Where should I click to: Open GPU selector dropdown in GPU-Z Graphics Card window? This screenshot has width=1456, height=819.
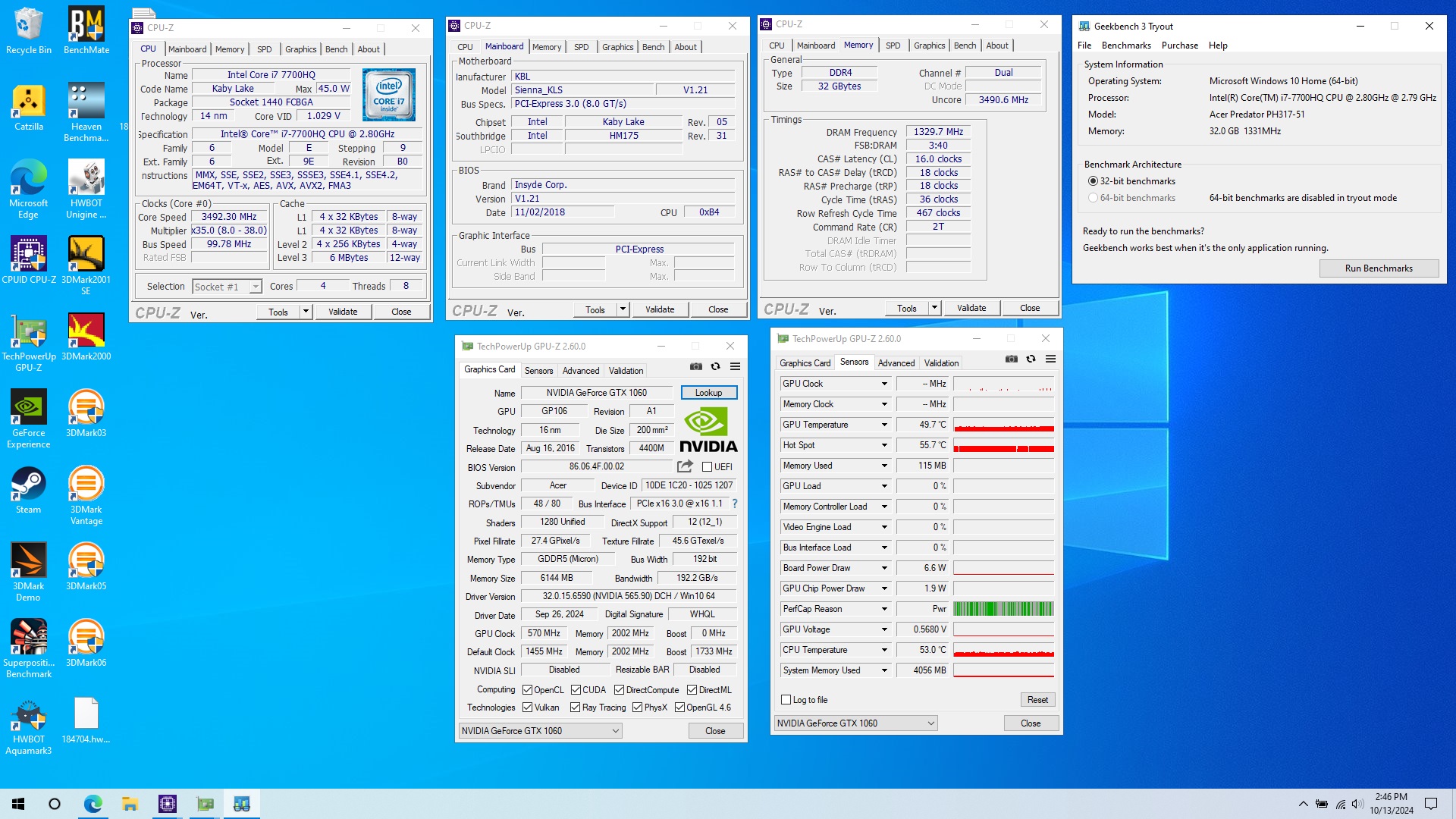pyautogui.click(x=540, y=731)
